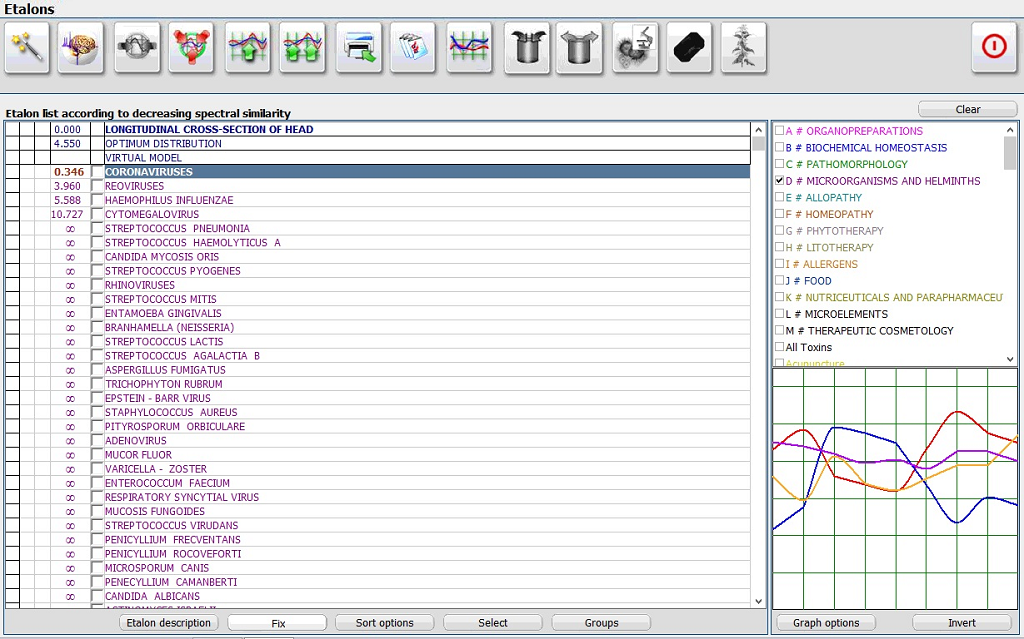Click the brain icon in toolbar
Screen dimensions: 1024x639
(x=81, y=47)
